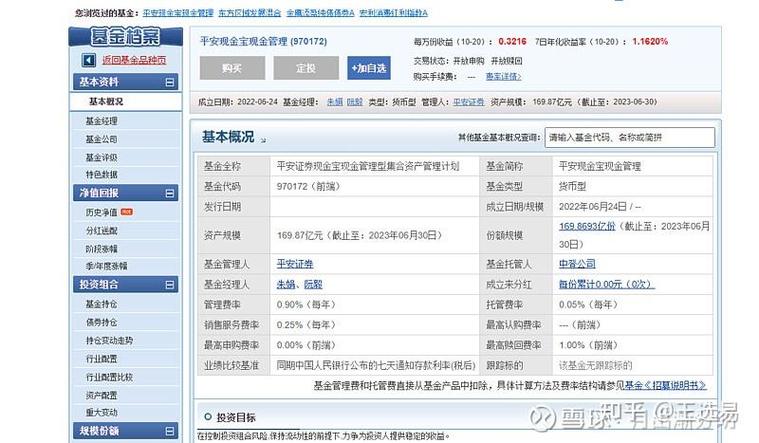Click the 1.1620% seven-day annualized yield value

[650, 42]
